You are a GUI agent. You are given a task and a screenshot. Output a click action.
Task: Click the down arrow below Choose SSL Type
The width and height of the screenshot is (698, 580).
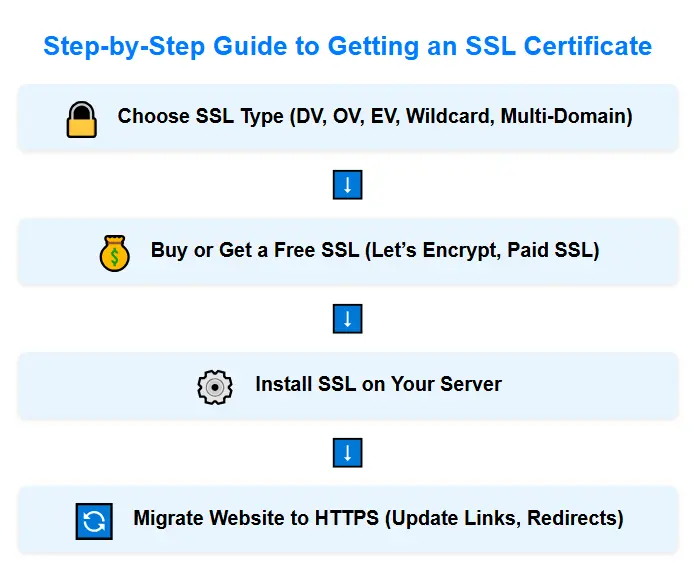coord(348,185)
